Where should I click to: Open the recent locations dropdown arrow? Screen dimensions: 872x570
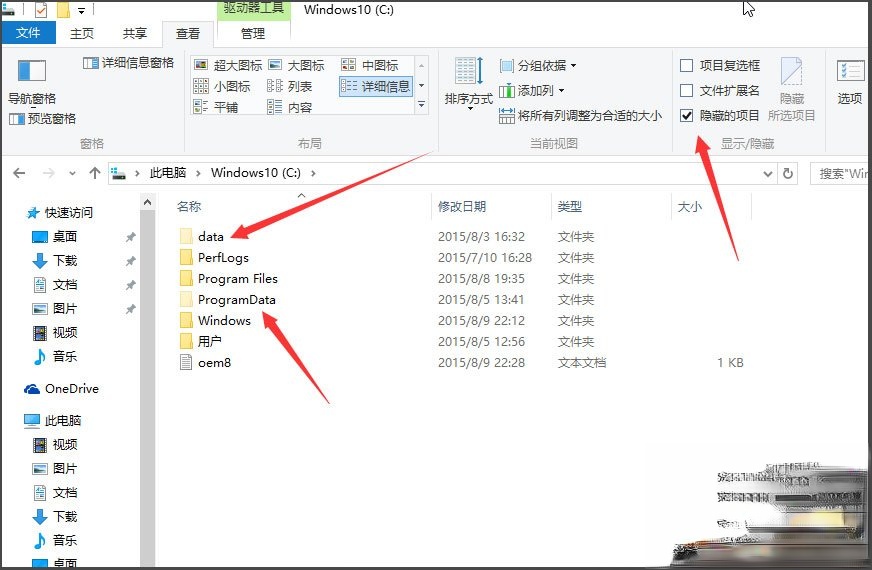[72, 174]
